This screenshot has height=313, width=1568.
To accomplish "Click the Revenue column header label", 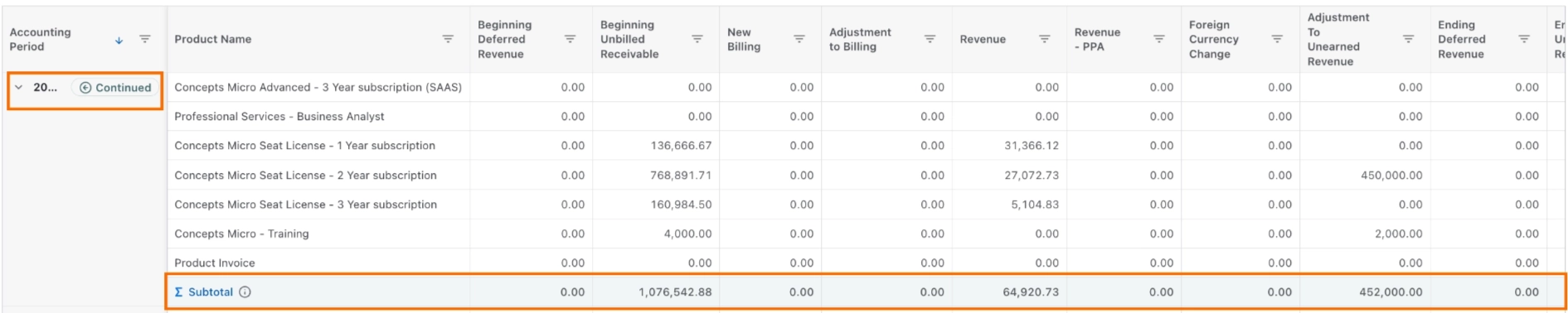I will click(x=983, y=39).
